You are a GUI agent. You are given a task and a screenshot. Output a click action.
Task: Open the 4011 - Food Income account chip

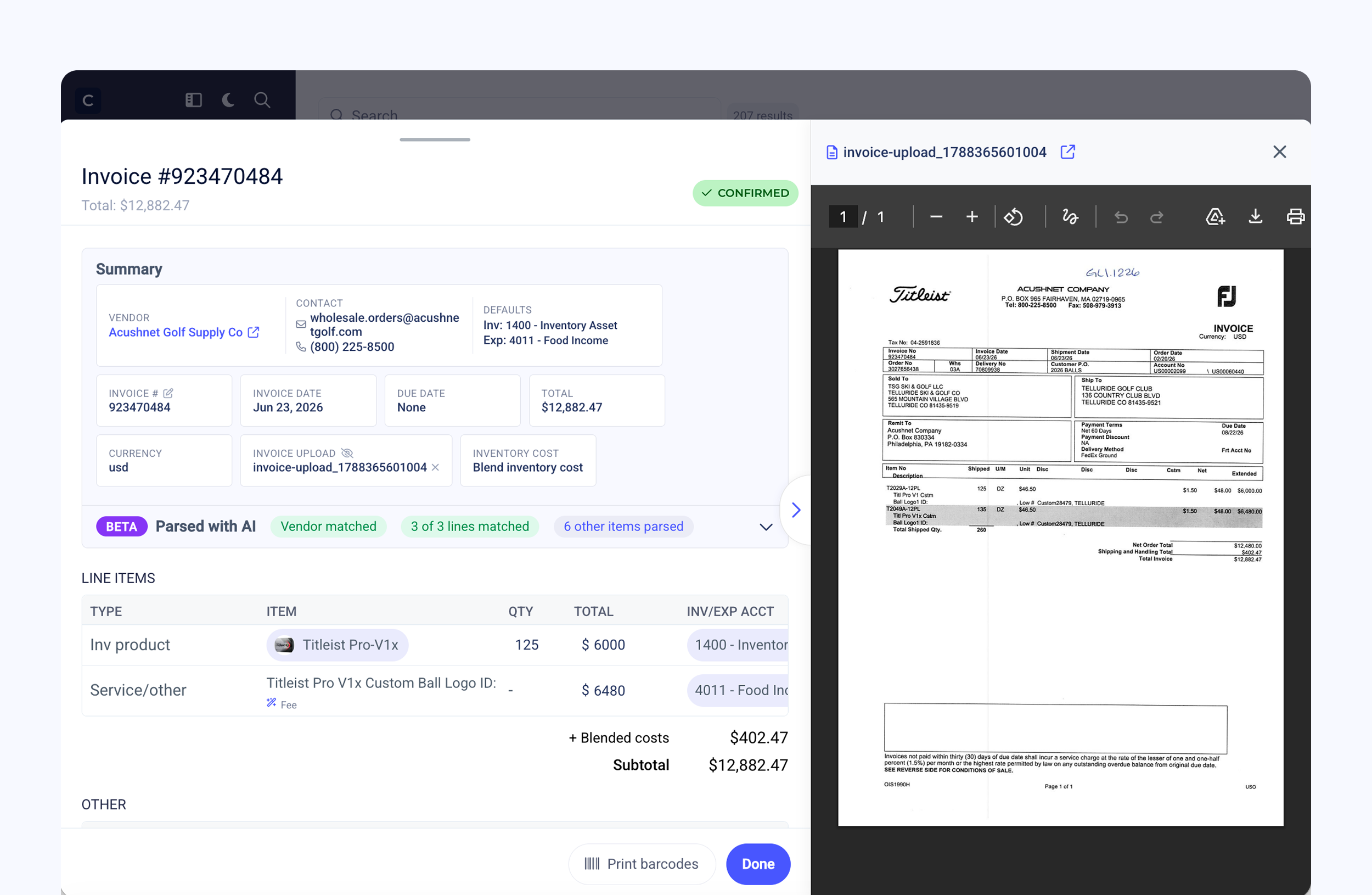[738, 690]
